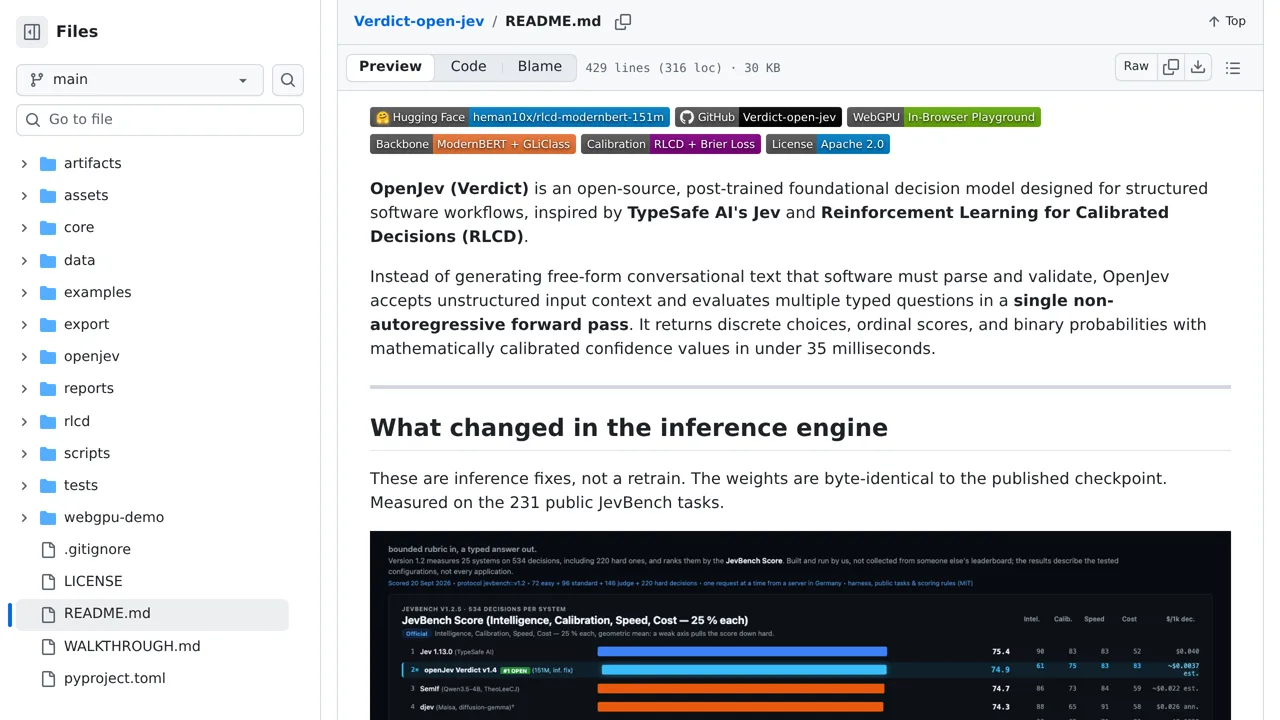This screenshot has width=1280, height=720.
Task: Expand the examples folder chevron
Action: point(24,292)
